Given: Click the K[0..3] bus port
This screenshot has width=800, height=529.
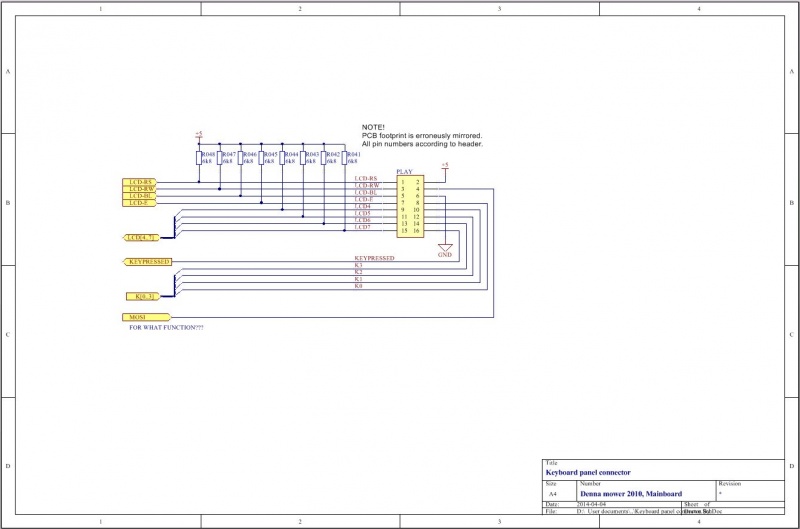Looking at the screenshot, I should [x=143, y=296].
